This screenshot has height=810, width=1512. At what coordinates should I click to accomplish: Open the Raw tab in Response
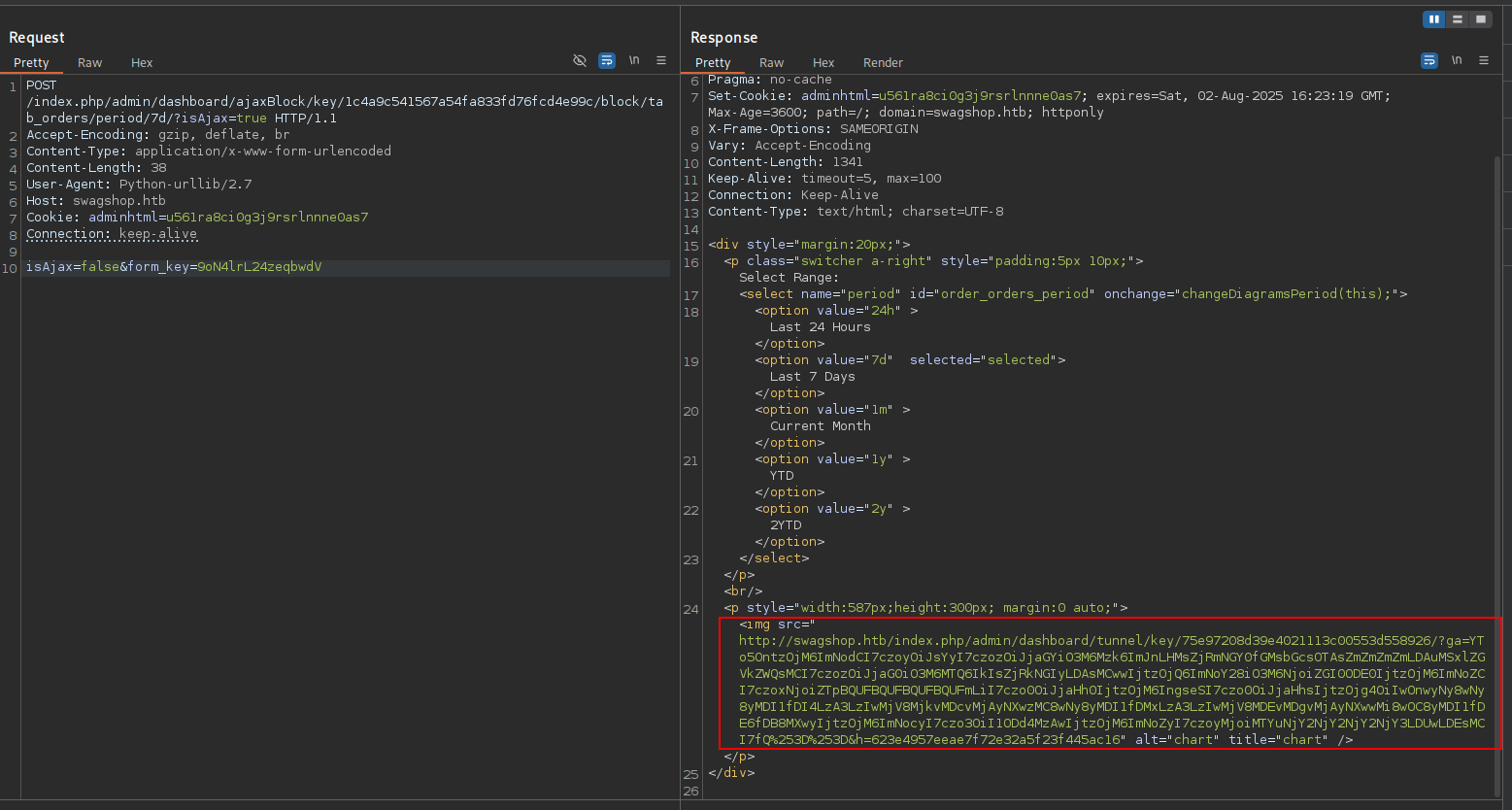[x=772, y=62]
